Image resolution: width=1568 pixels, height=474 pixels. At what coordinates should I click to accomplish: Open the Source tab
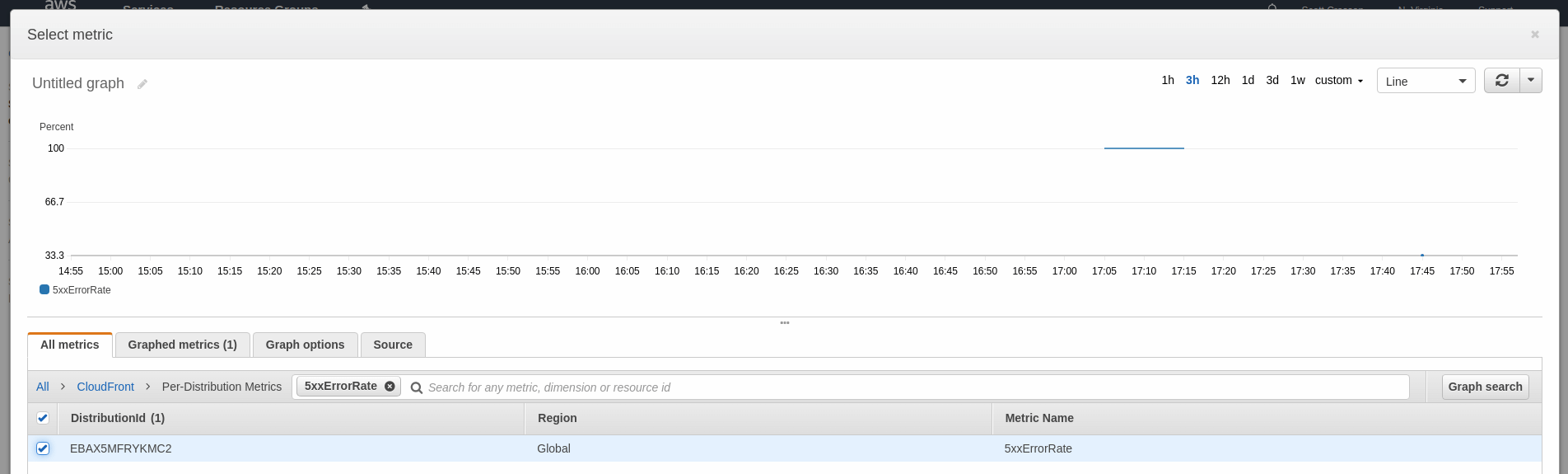(x=392, y=345)
